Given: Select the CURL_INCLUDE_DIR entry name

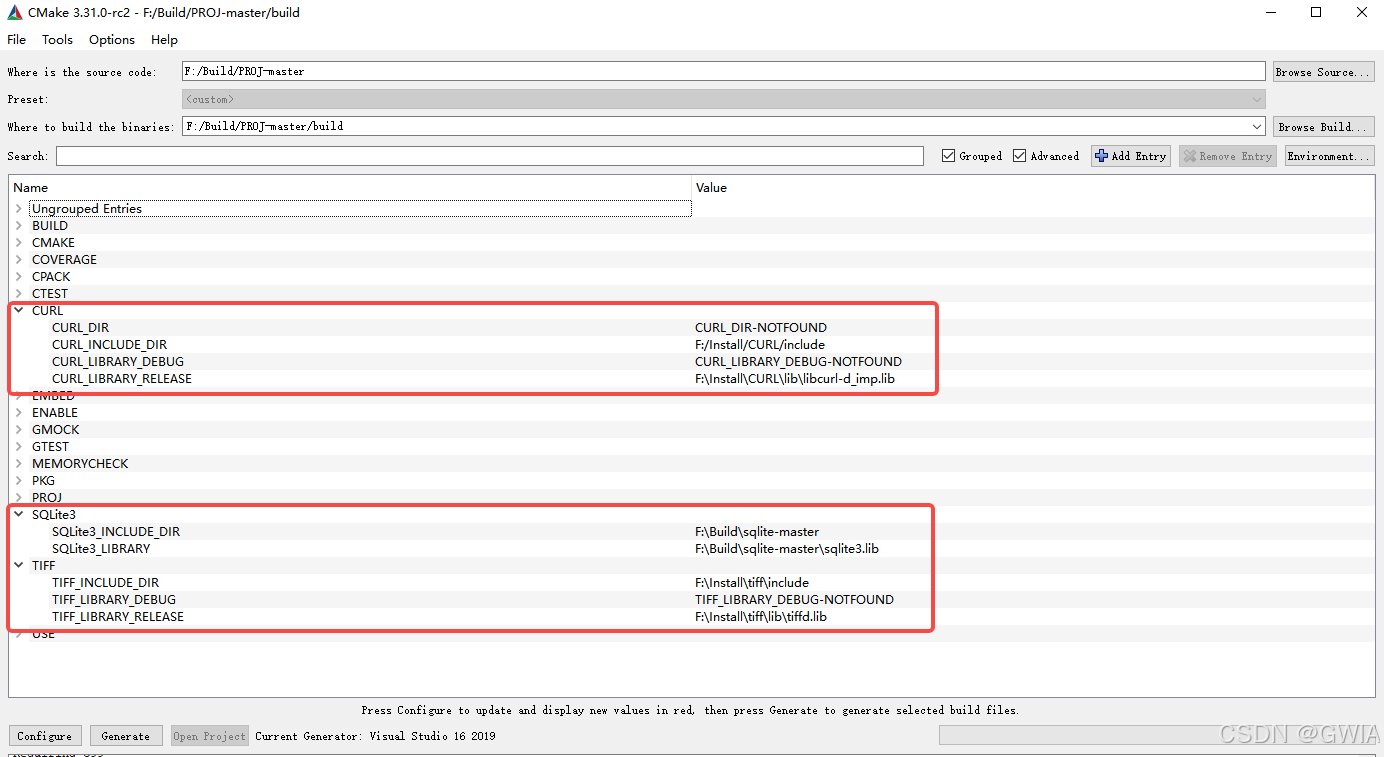Looking at the screenshot, I should (109, 345).
